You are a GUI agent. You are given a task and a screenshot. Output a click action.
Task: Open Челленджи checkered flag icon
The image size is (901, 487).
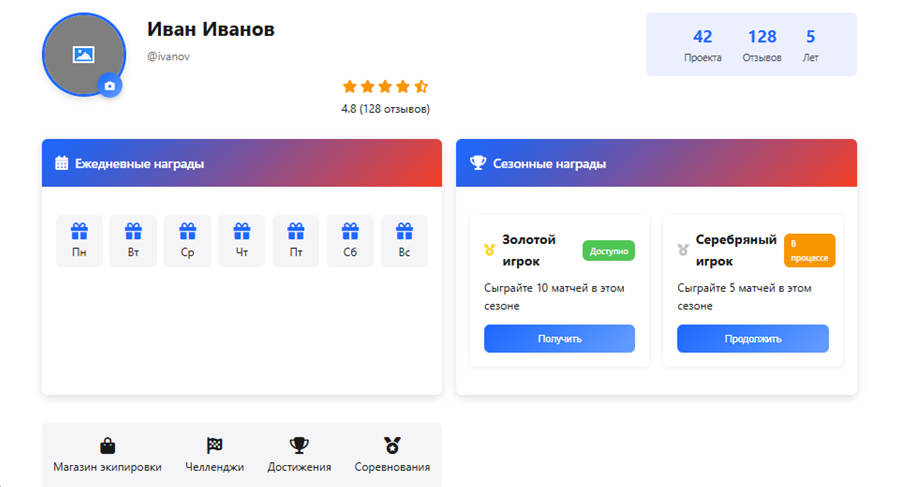(x=214, y=445)
